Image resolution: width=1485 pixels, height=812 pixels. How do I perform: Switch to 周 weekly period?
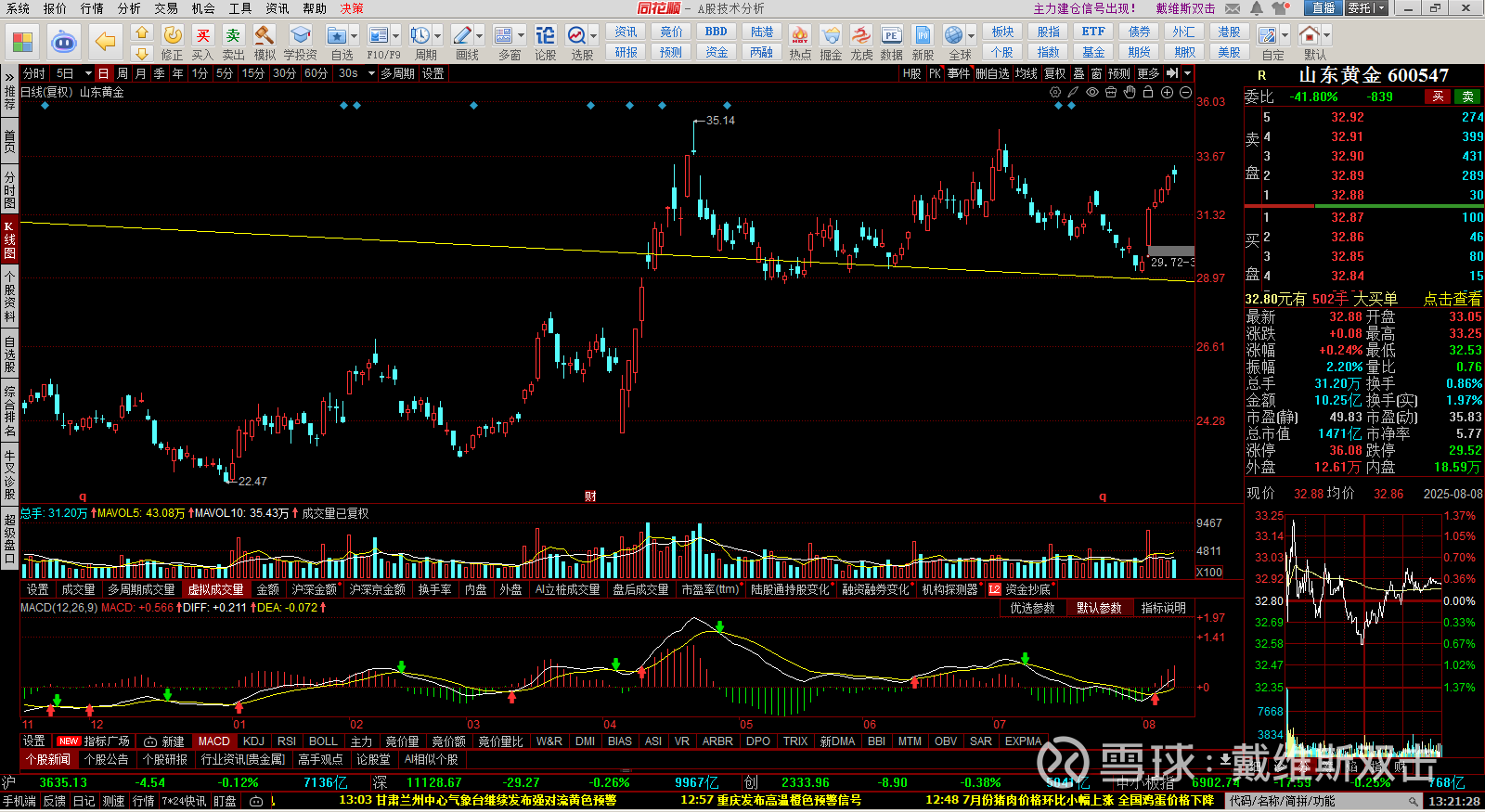123,73
